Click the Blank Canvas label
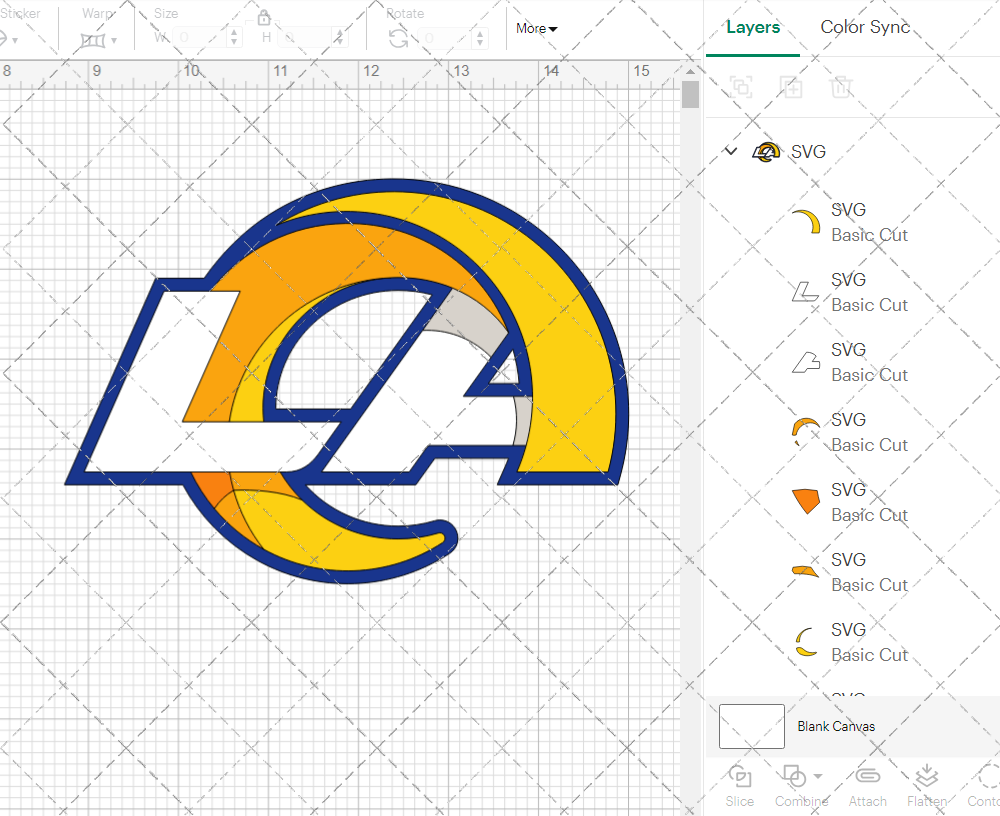Screen dimensions: 1000x816 pos(836,726)
